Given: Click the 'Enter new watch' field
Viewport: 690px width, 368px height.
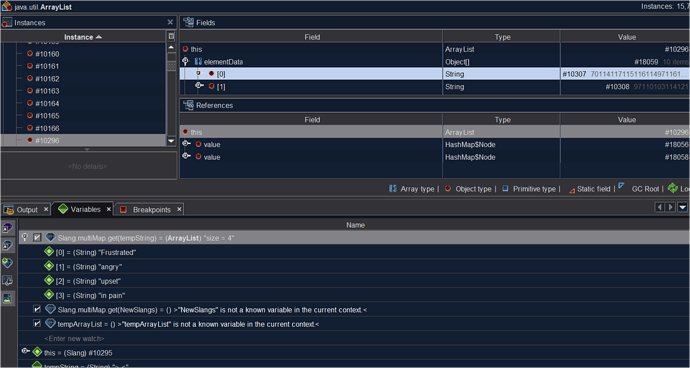Looking at the screenshot, I should click(74, 339).
